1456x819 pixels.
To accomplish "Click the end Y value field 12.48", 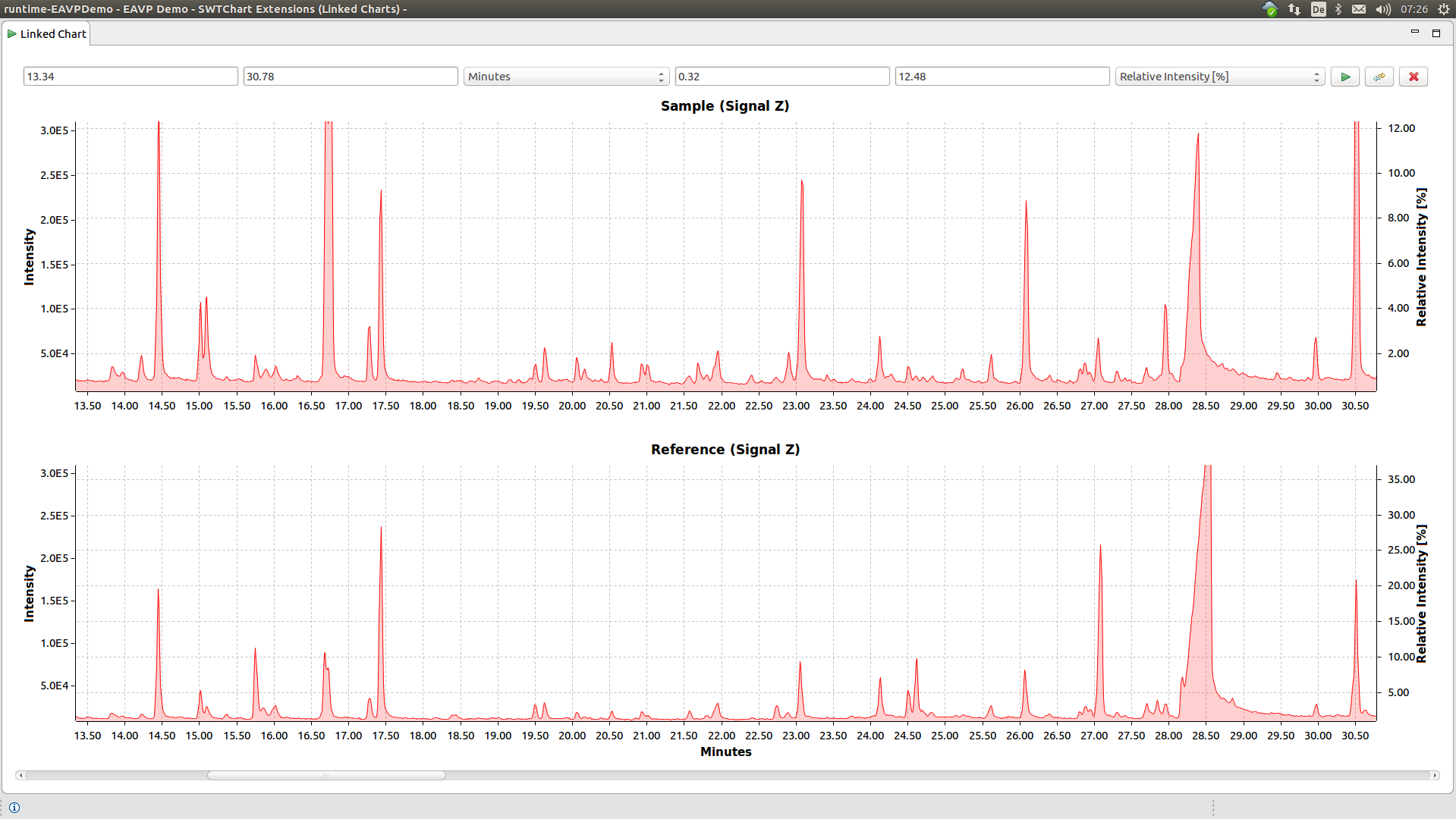I will coord(1002,77).
